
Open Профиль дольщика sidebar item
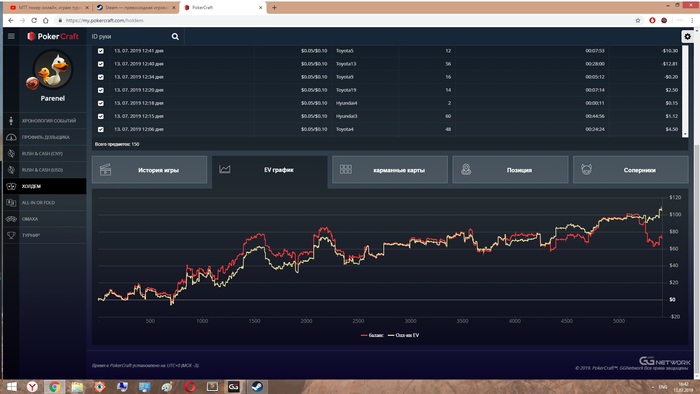tap(46, 137)
